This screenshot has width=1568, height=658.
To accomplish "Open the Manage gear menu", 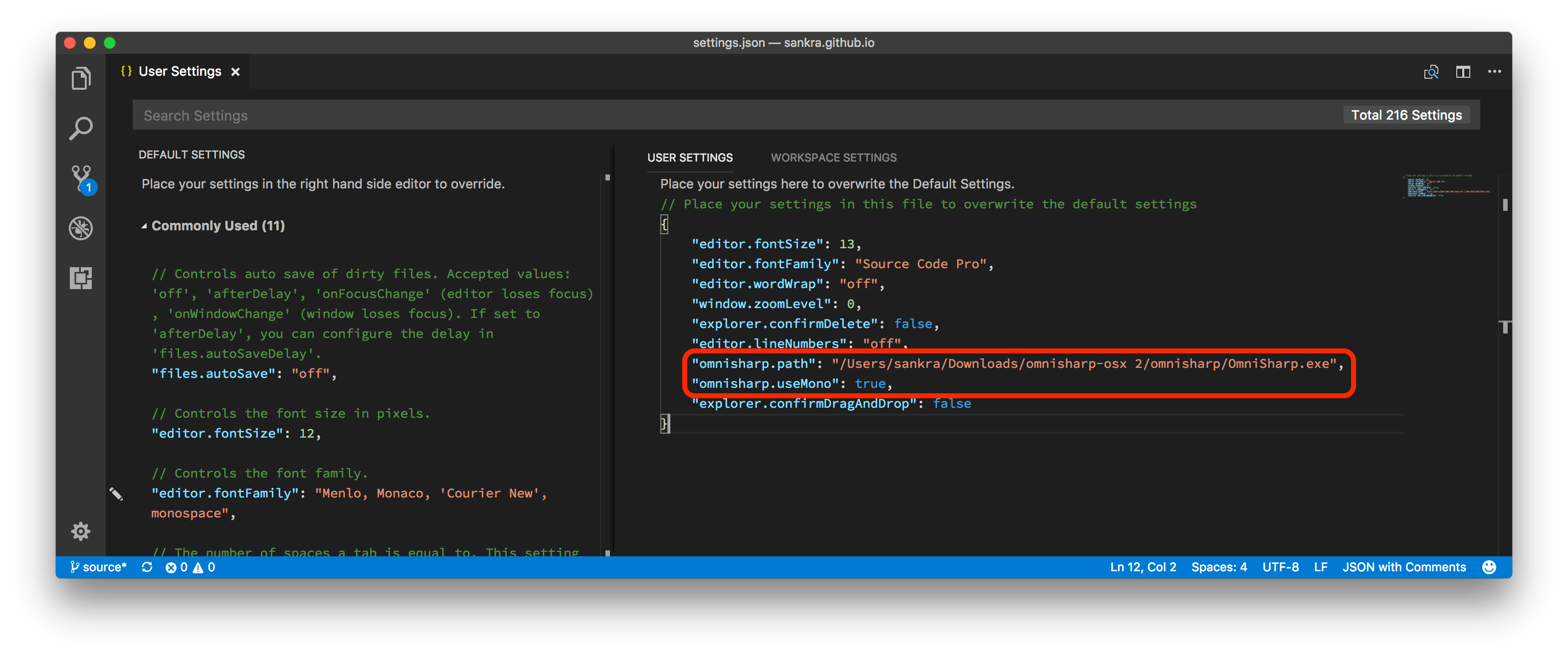I will tap(80, 531).
